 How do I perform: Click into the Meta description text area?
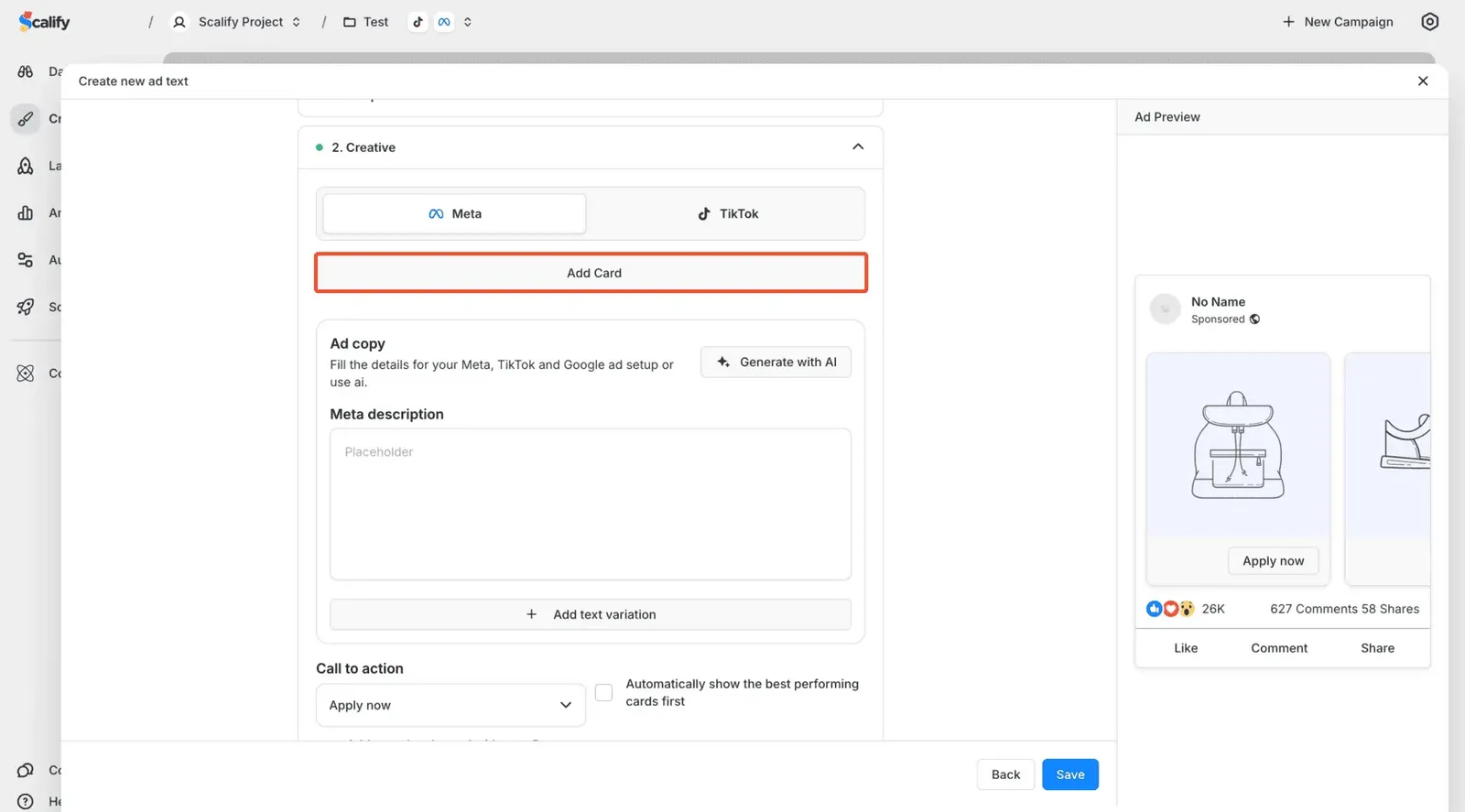pyautogui.click(x=591, y=503)
